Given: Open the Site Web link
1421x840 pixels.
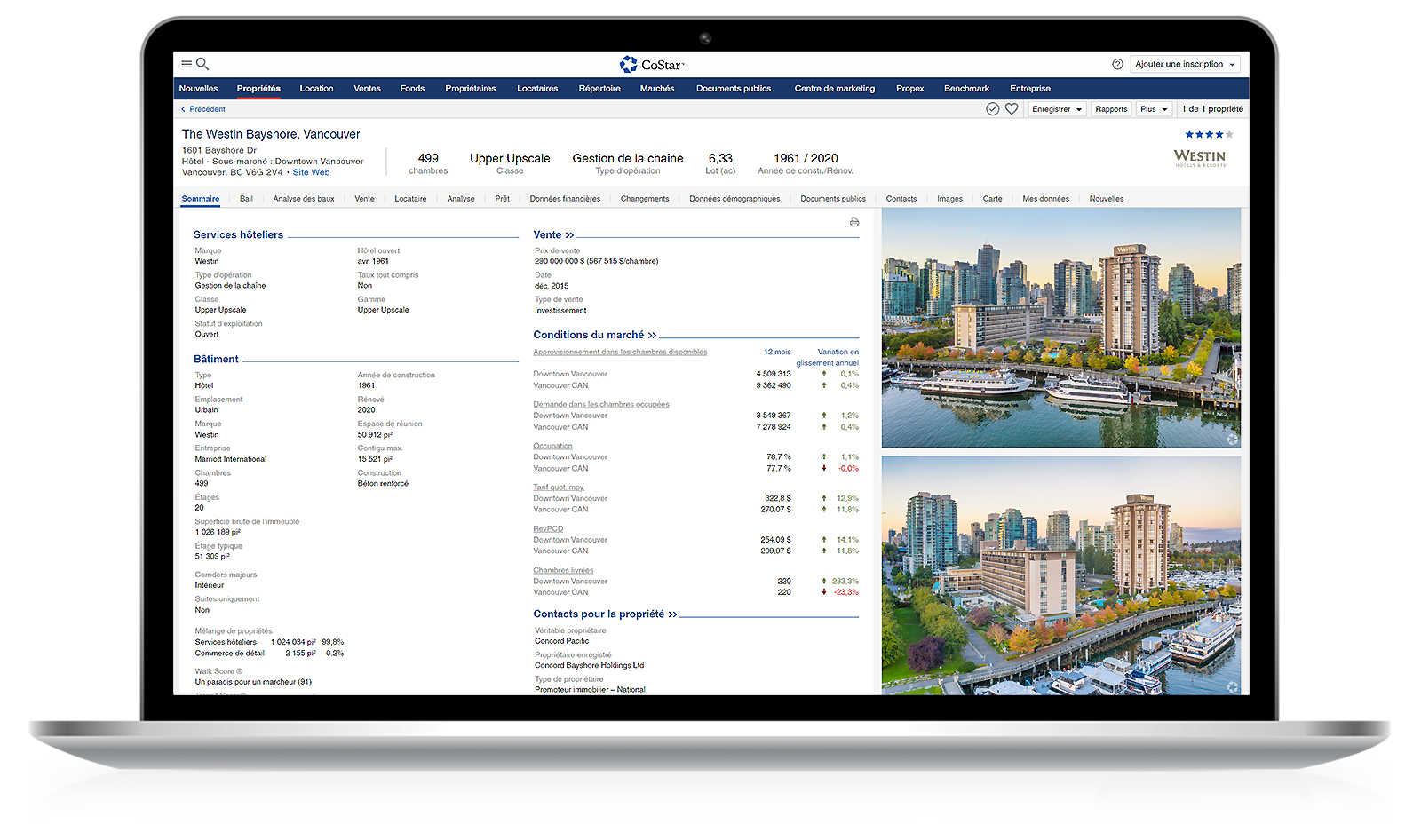Looking at the screenshot, I should pos(311,172).
